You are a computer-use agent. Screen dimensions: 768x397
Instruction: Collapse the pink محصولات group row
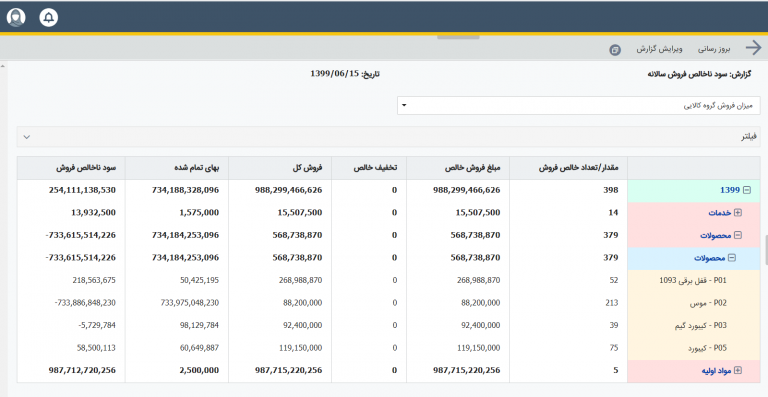(x=738, y=235)
